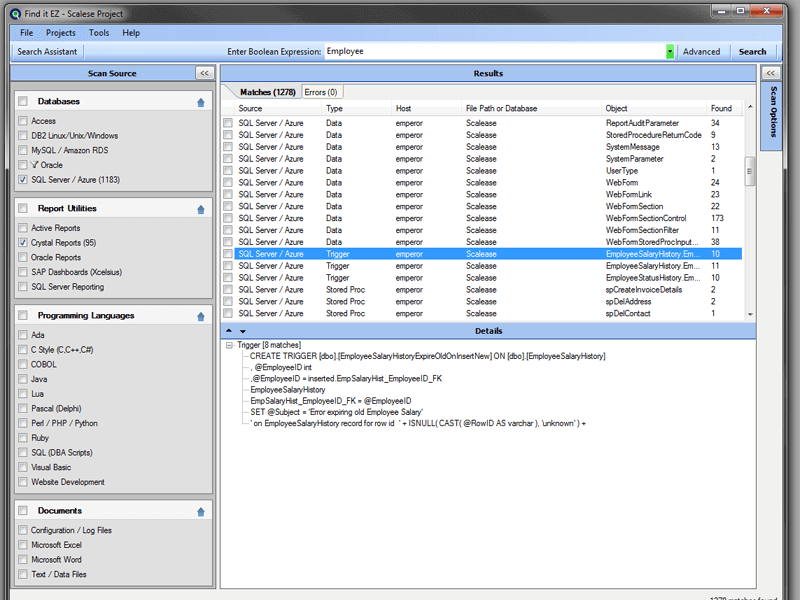Click the Find it EZ app icon in title bar
The height and width of the screenshot is (600, 800).
point(16,14)
